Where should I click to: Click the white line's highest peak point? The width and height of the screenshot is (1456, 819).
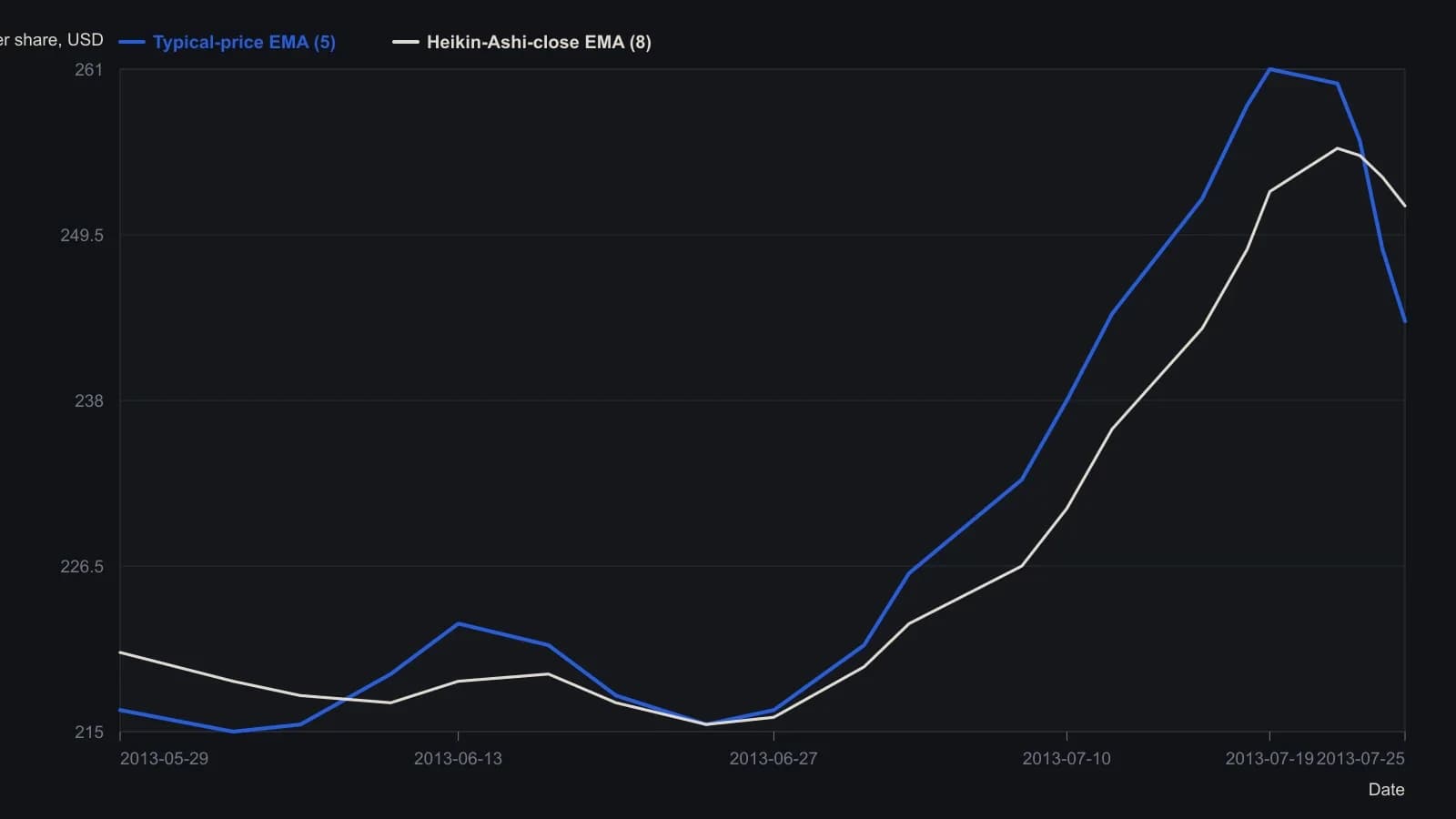[x=1337, y=148]
